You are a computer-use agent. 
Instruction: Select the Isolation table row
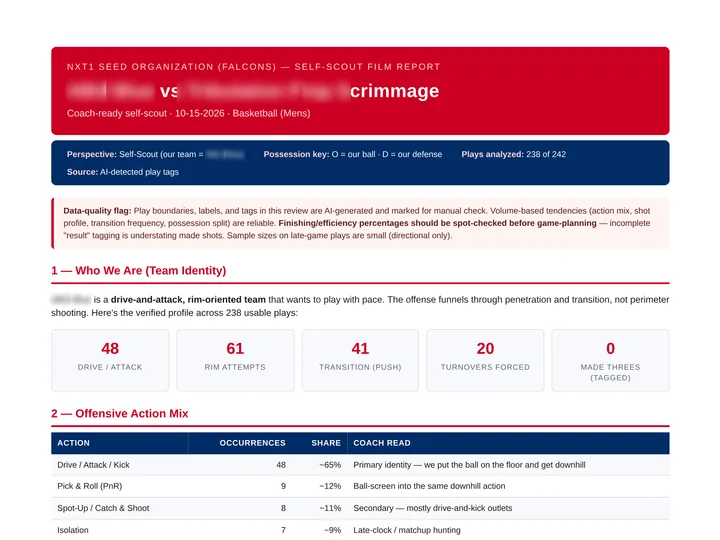pos(360,530)
